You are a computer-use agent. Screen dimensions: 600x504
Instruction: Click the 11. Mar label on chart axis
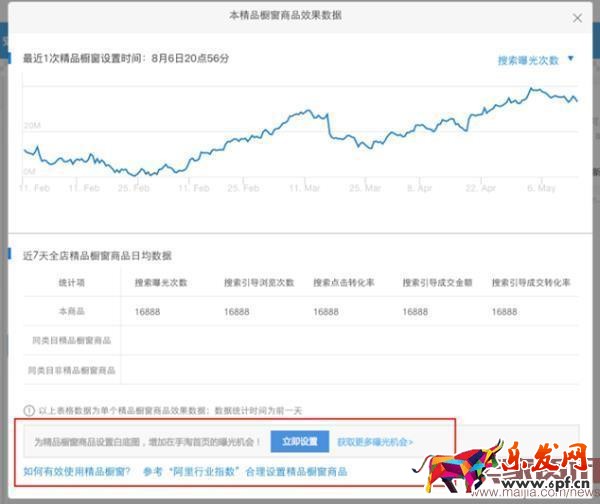(304, 187)
